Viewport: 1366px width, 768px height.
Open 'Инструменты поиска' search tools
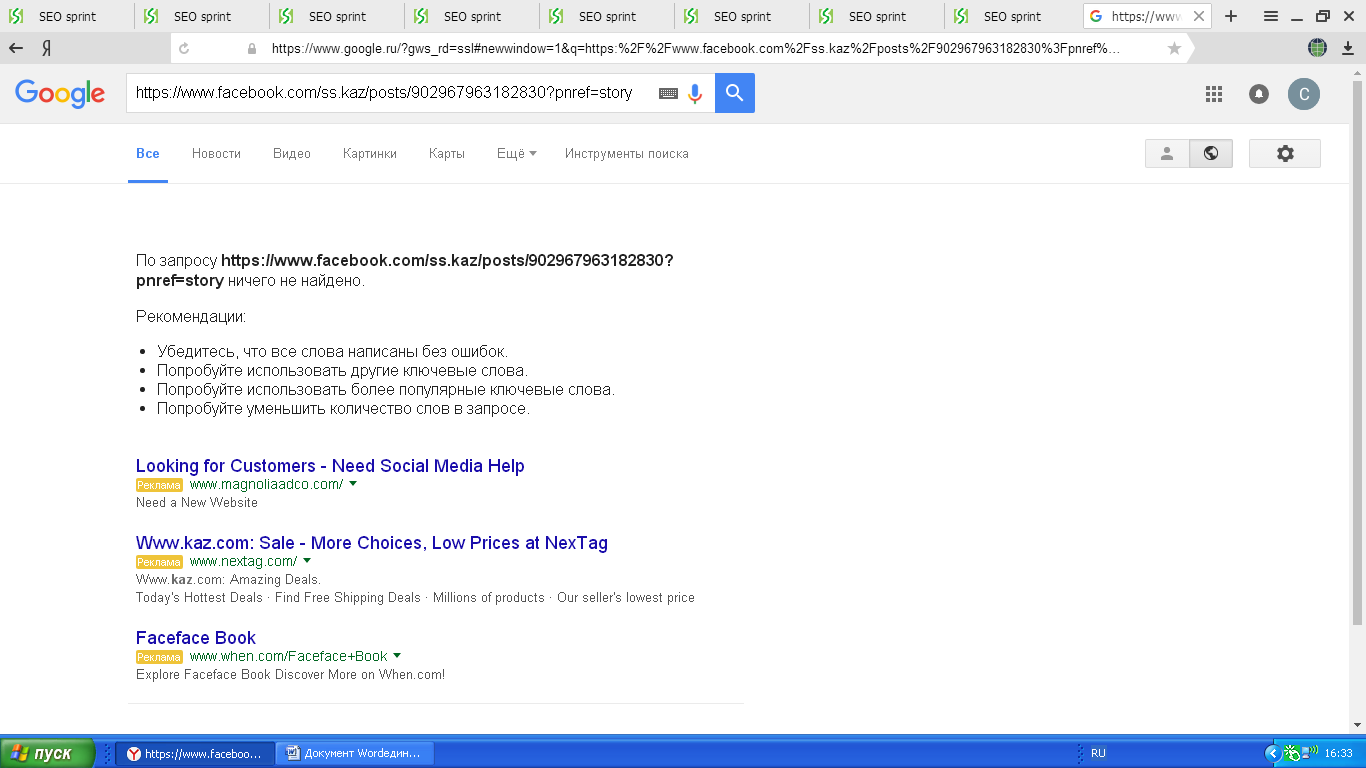[x=627, y=153]
